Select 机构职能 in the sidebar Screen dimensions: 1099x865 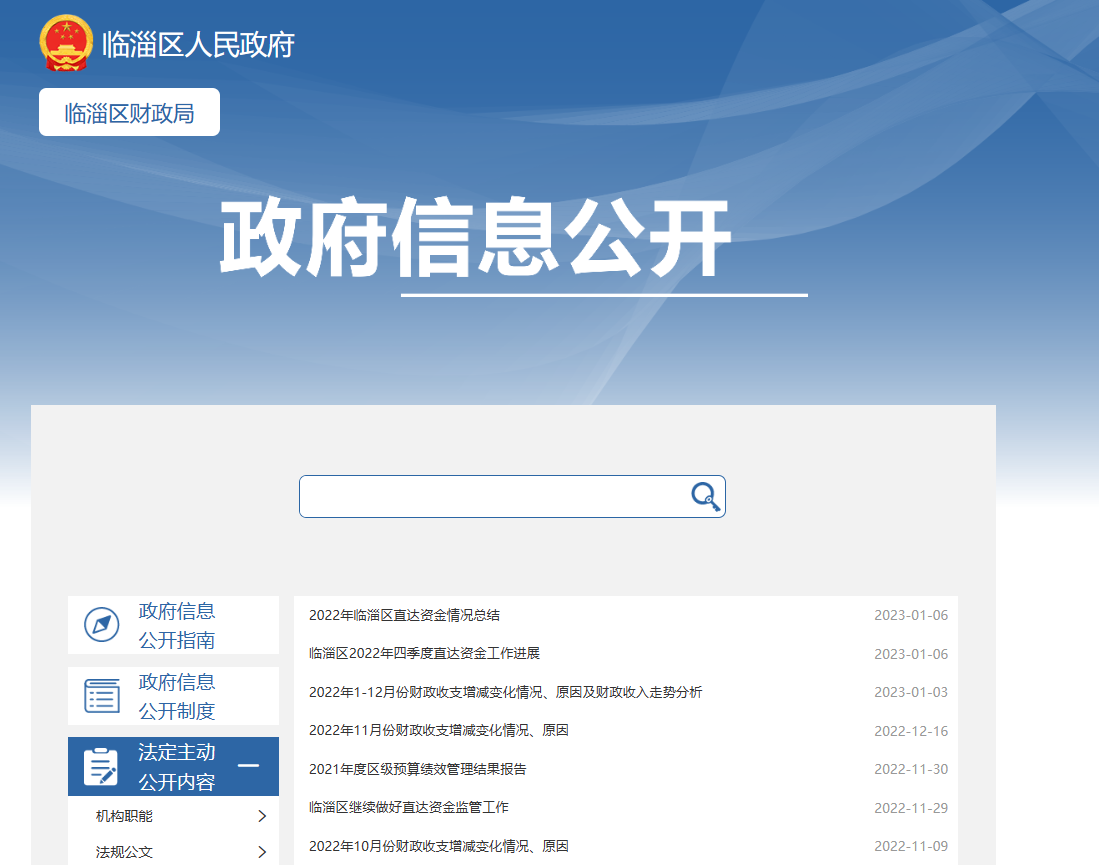(124, 816)
